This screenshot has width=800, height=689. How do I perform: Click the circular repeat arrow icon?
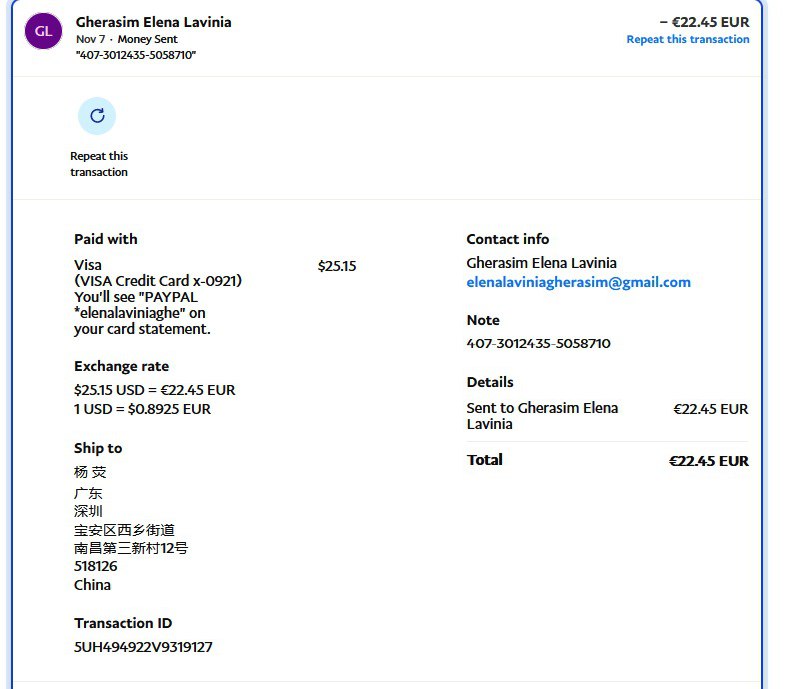97,116
